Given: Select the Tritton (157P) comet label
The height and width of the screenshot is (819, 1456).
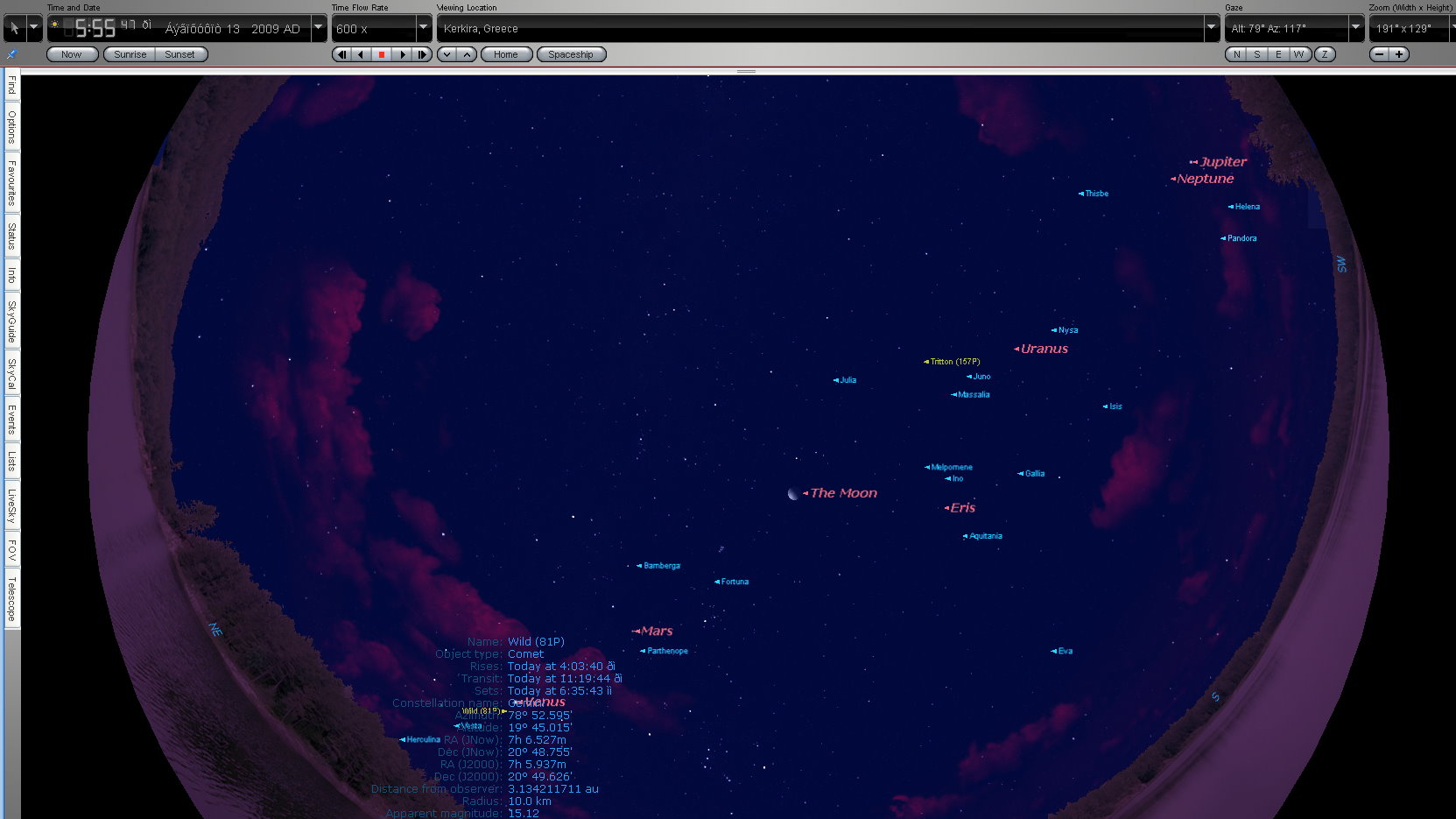Looking at the screenshot, I should tap(955, 362).
